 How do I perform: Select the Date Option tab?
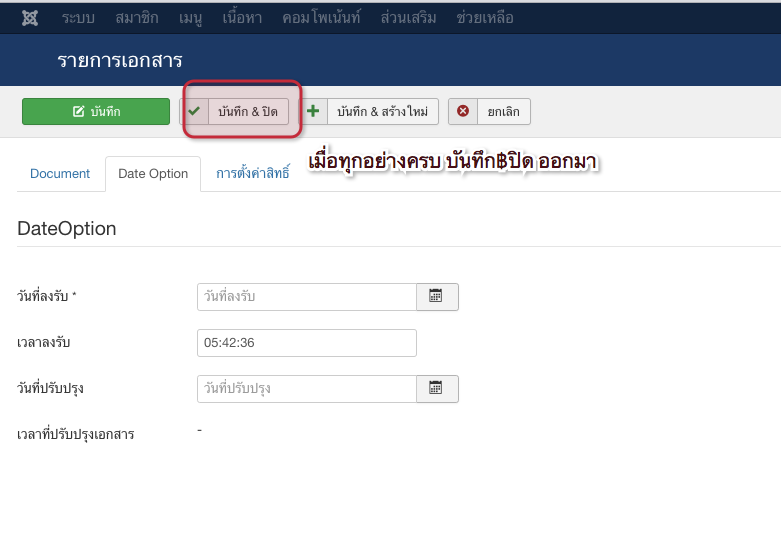pos(153,174)
